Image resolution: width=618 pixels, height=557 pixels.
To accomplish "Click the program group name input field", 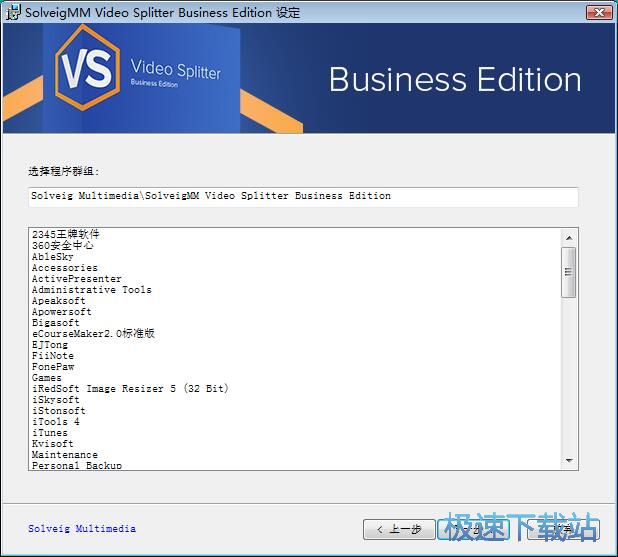I will [x=303, y=196].
